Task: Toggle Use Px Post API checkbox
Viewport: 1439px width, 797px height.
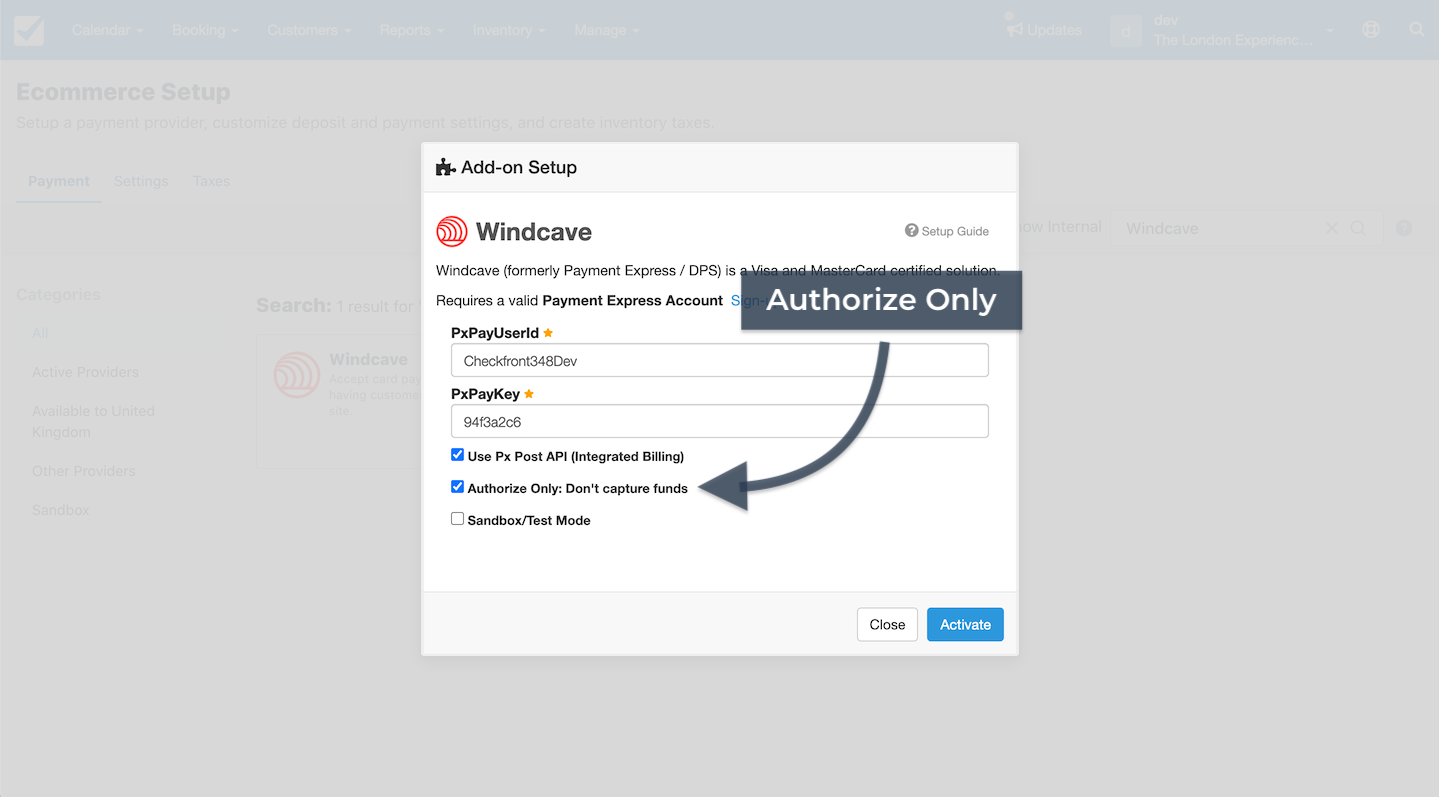Action: coord(457,455)
